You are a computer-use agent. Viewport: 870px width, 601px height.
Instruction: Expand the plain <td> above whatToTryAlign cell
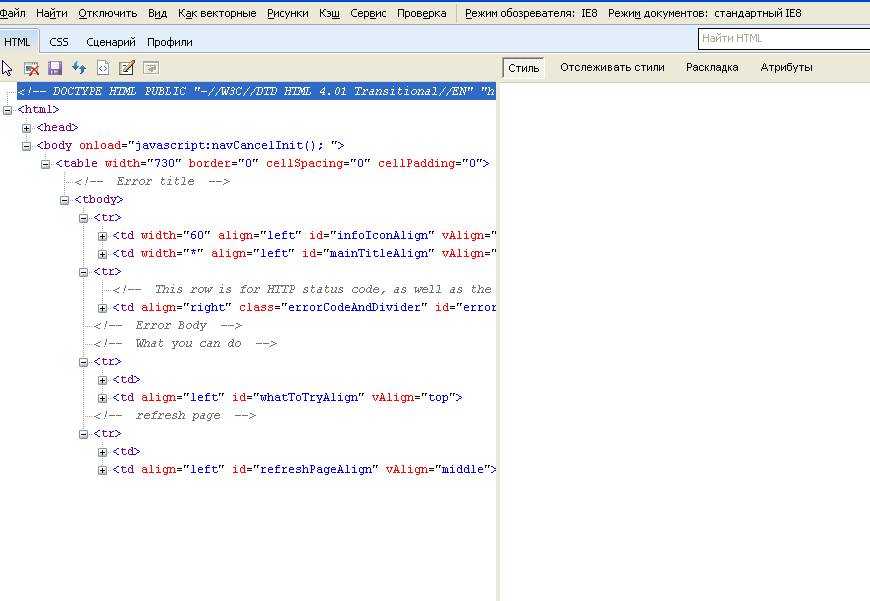pos(103,380)
